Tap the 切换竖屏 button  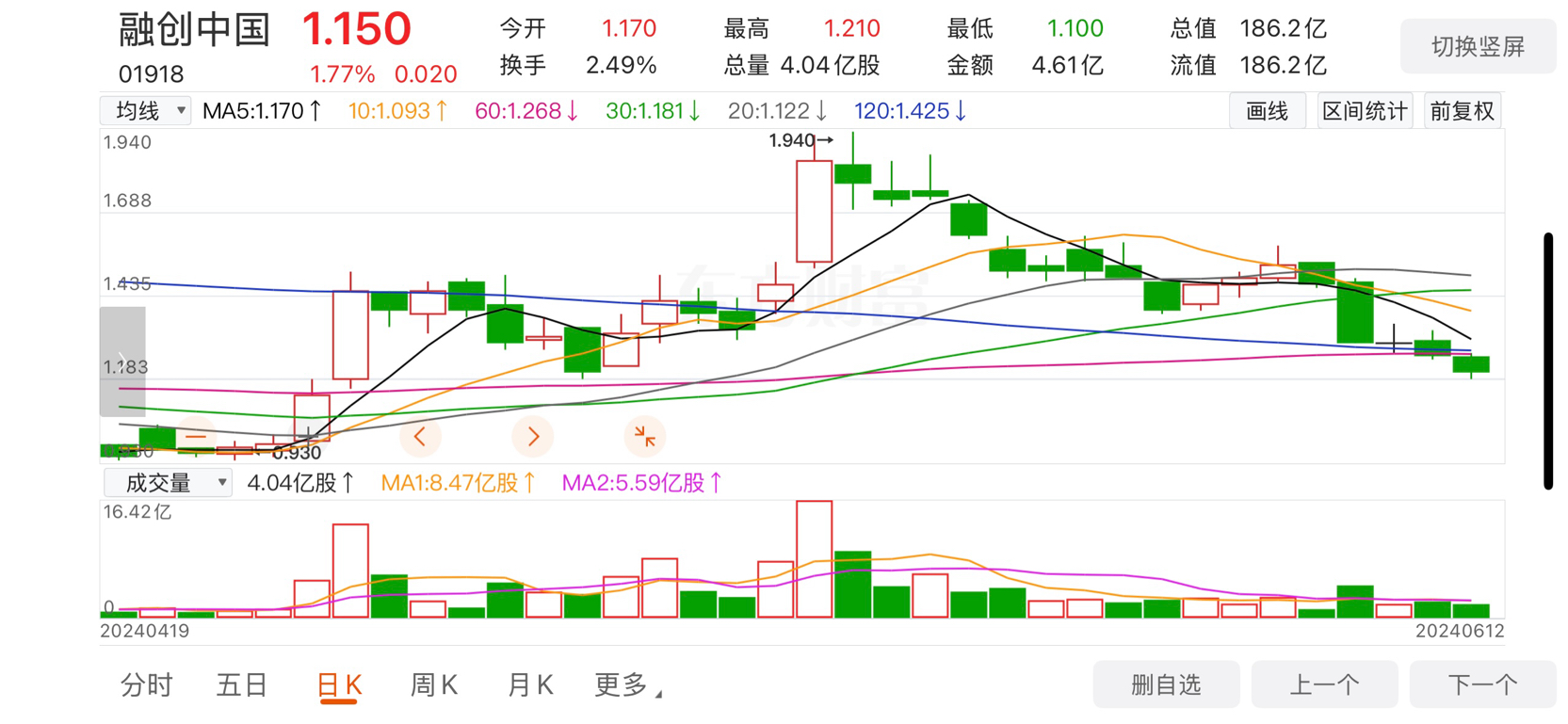pos(1478,46)
